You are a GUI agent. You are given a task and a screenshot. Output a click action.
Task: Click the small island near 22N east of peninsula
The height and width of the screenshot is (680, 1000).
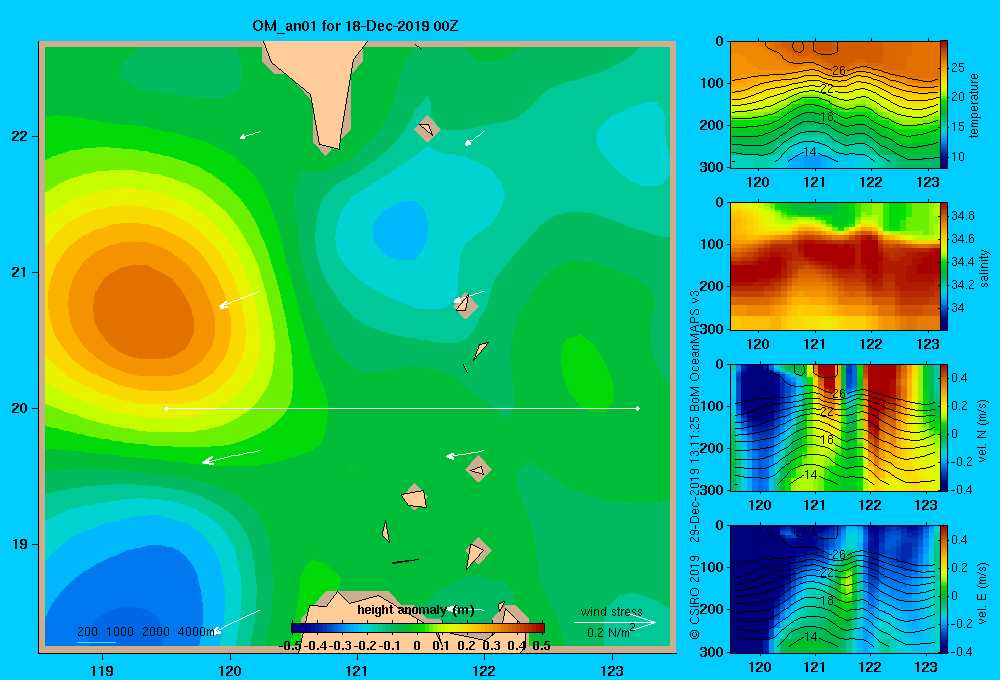(x=427, y=129)
